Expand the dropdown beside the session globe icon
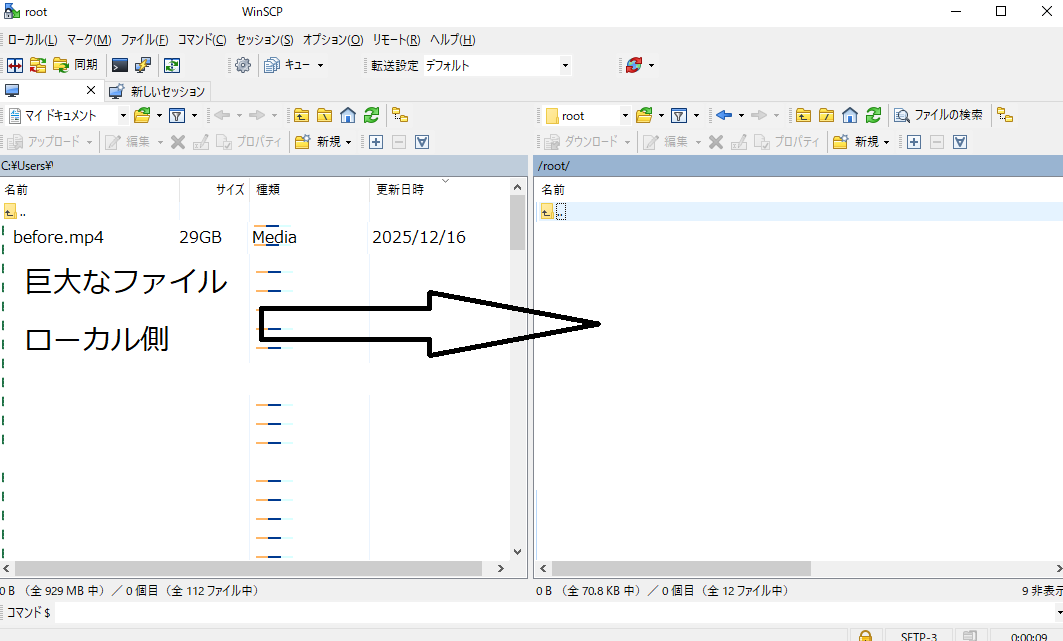The image size is (1063, 641). coord(651,66)
